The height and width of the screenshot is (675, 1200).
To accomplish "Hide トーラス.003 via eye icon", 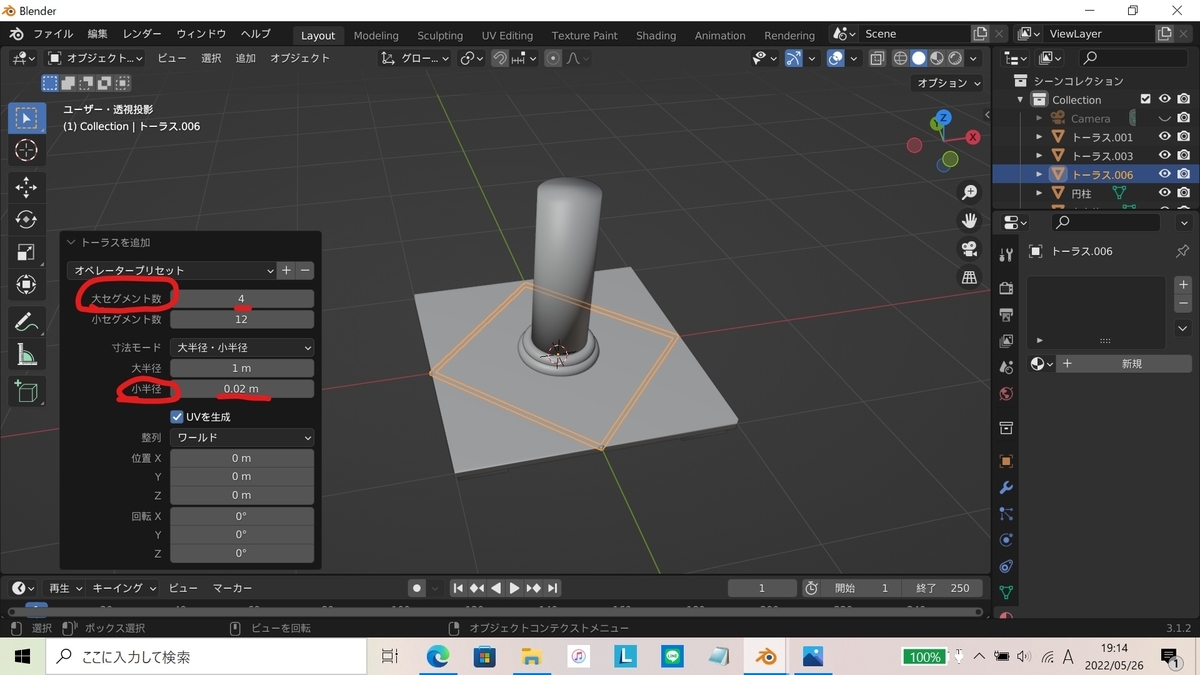I will pos(1165,156).
